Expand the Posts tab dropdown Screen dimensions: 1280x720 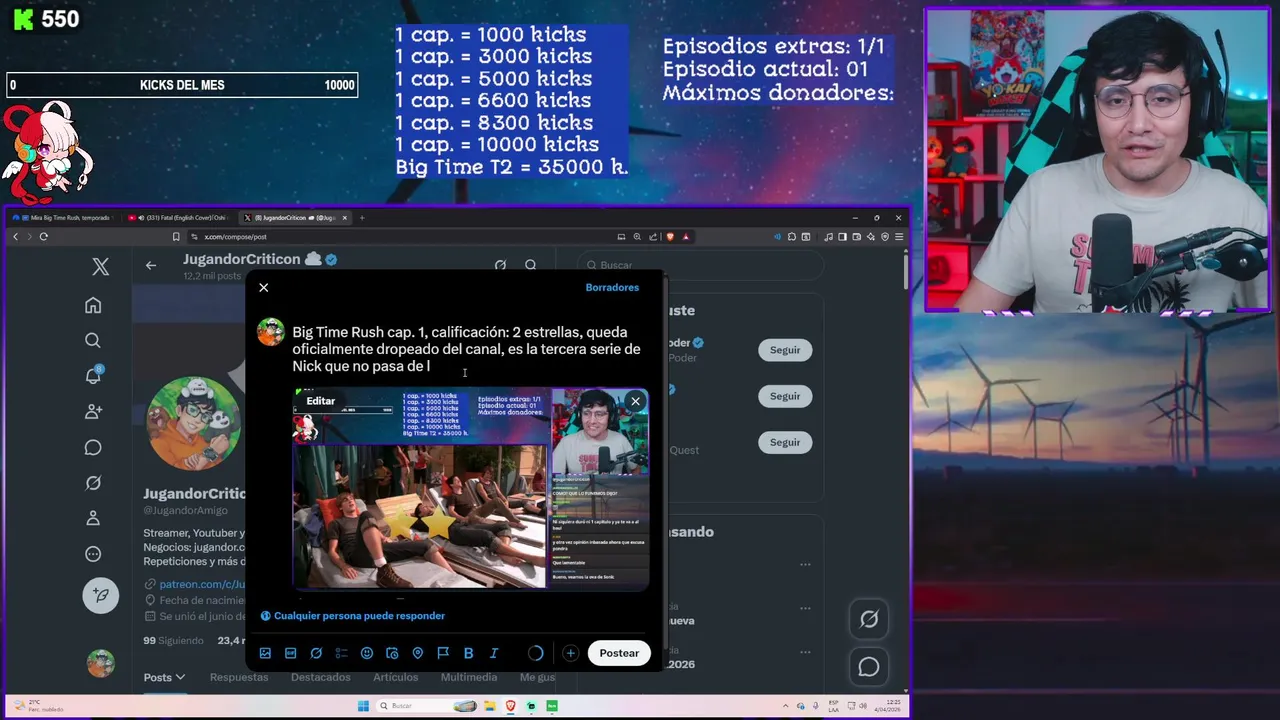click(164, 677)
